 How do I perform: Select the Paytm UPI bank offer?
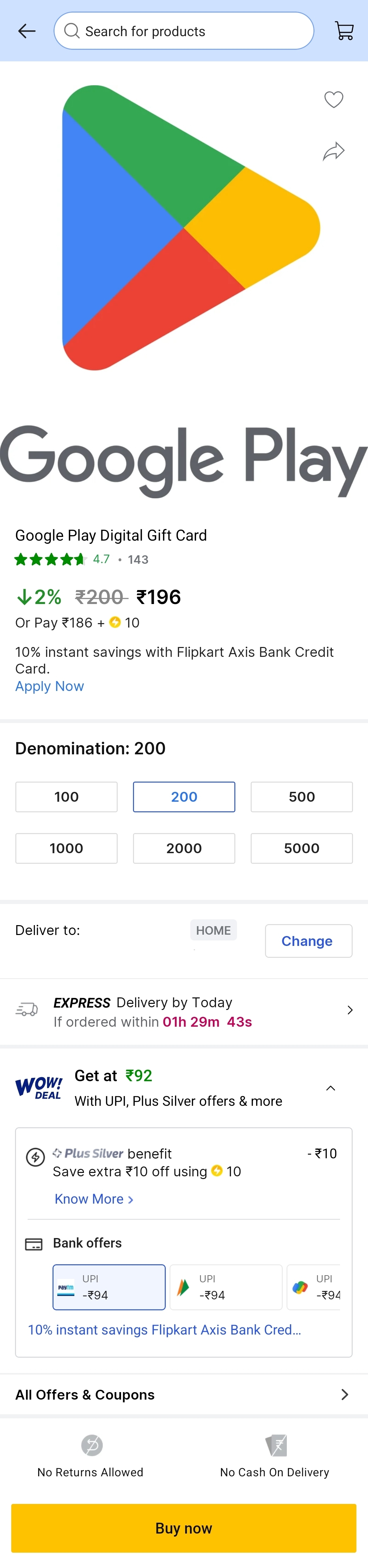108,1287
